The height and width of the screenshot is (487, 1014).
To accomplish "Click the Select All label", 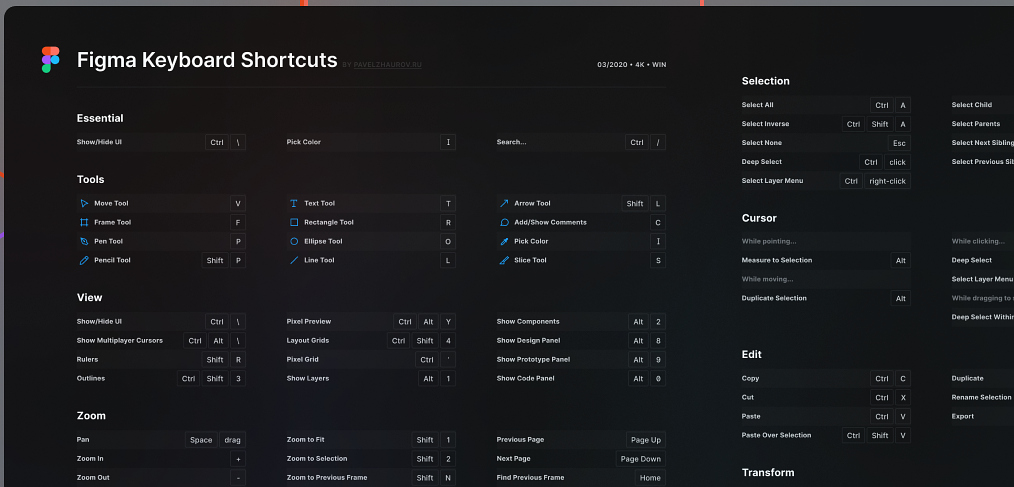I will tap(757, 105).
